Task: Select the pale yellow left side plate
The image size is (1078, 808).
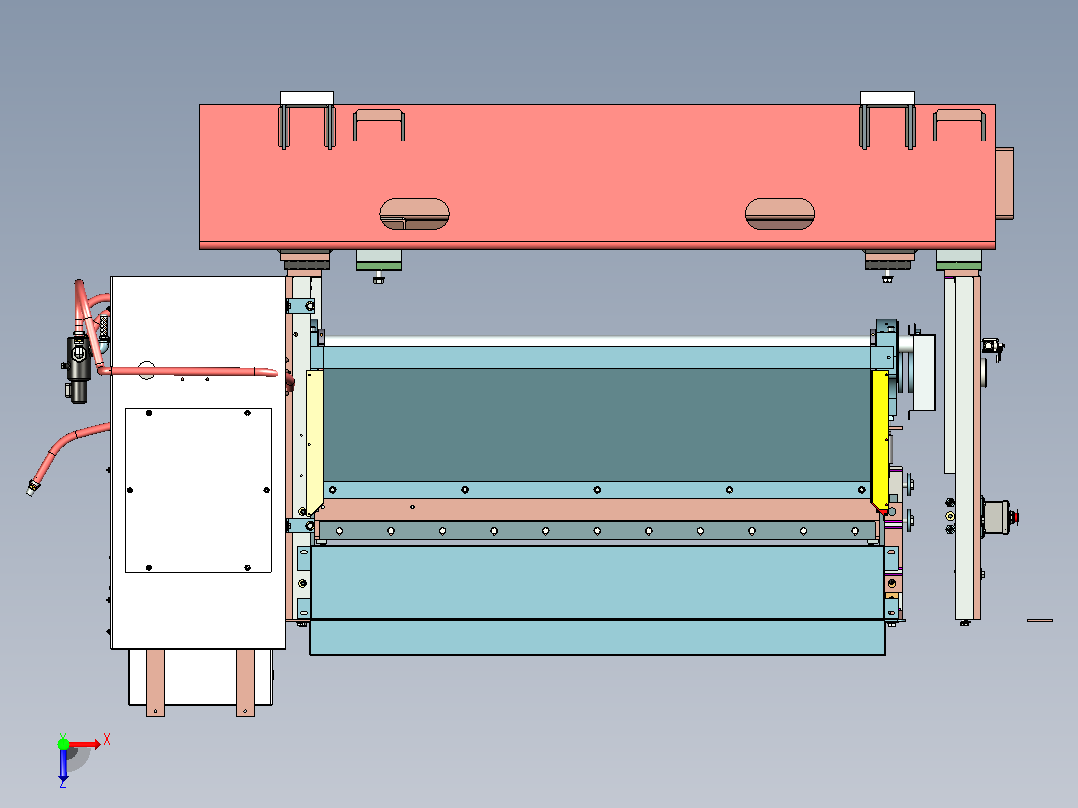Action: tap(314, 440)
